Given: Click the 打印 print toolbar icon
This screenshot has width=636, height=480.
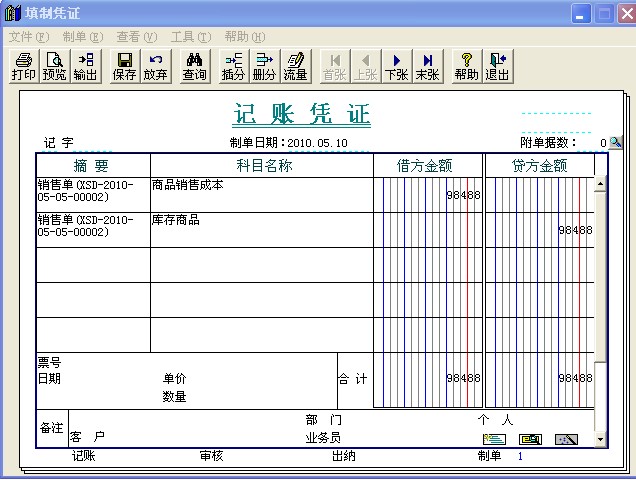Looking at the screenshot, I should [x=24, y=66].
